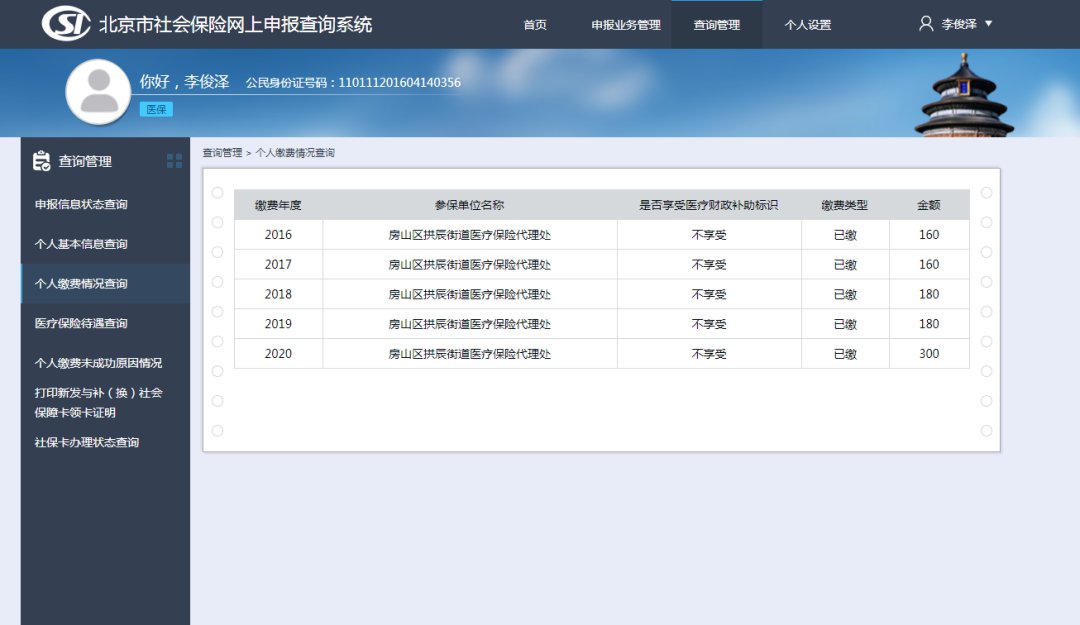1080x625 pixels.
Task: Click the SI social insurance logo
Action: [66, 24]
